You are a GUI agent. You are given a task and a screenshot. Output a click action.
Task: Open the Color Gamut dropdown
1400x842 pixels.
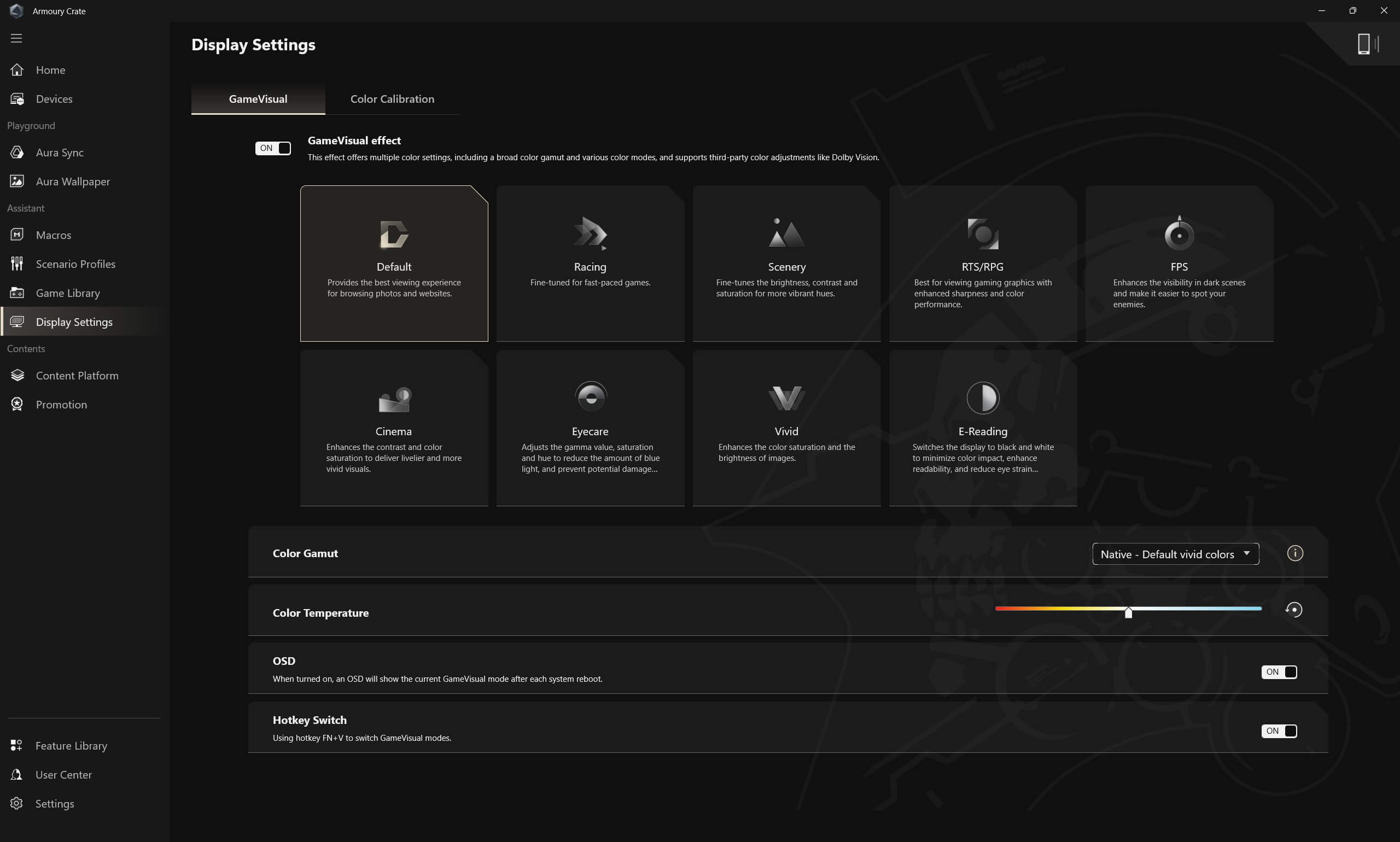pos(1175,554)
